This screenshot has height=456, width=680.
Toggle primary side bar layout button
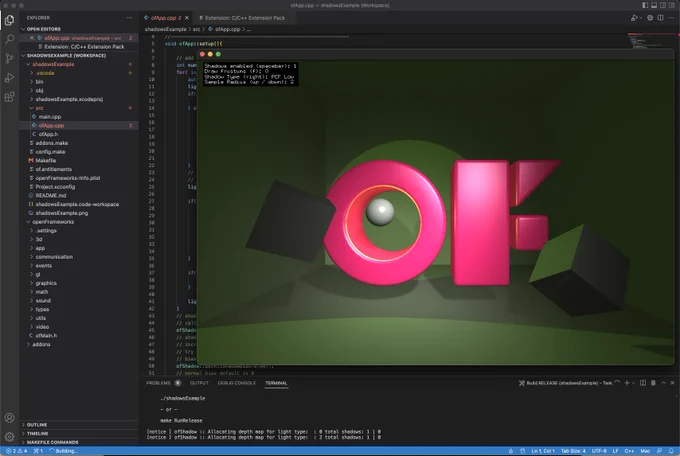[645, 5]
